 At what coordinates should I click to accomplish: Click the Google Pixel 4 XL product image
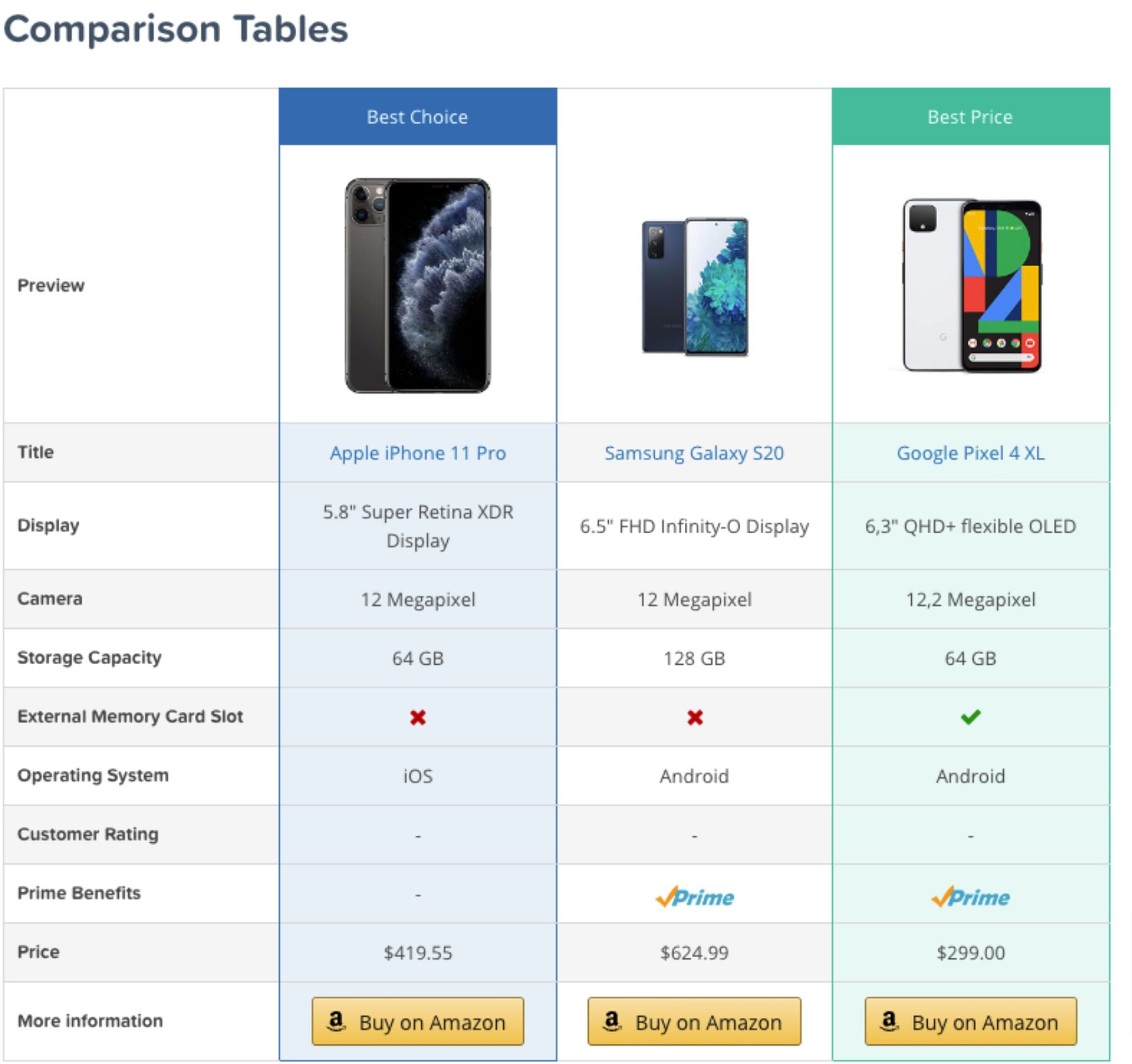(972, 285)
